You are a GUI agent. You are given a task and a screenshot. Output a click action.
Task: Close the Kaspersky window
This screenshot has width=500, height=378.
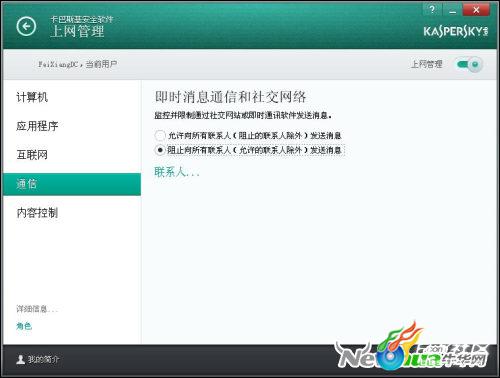[476, 10]
